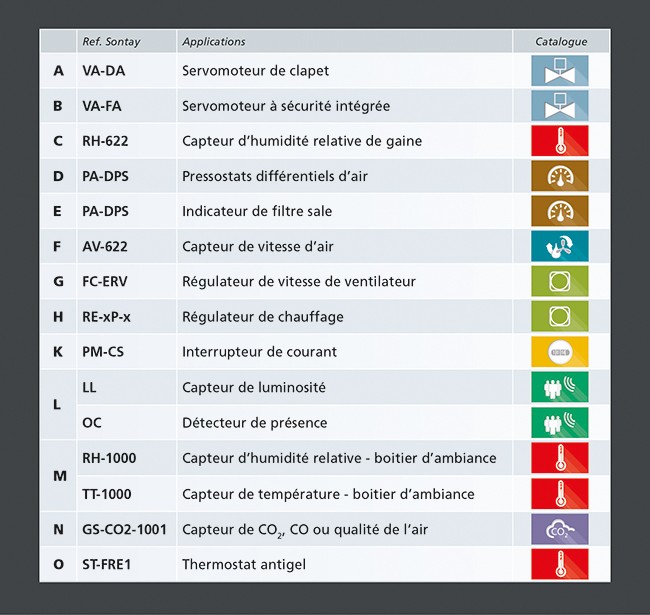Viewport: 650px width, 615px height.
Task: Select the RH-1000 reference label
Action: pyautogui.click(x=109, y=458)
